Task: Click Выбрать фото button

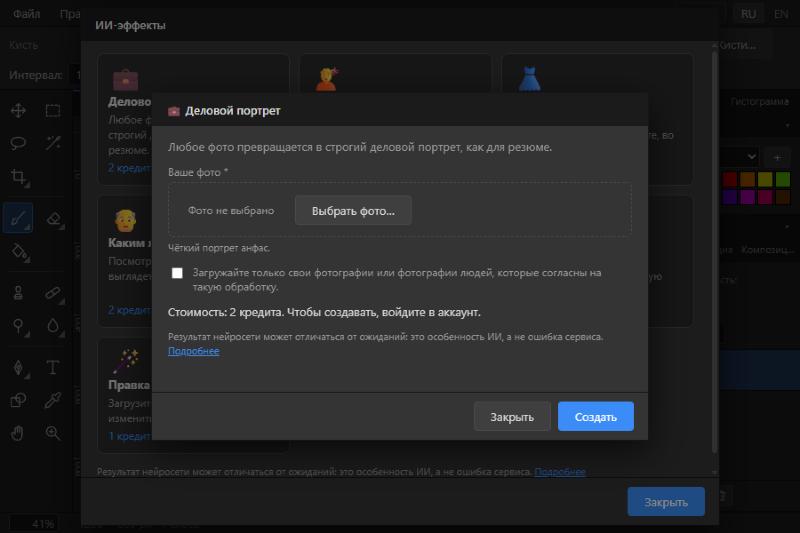Action: [x=353, y=211]
